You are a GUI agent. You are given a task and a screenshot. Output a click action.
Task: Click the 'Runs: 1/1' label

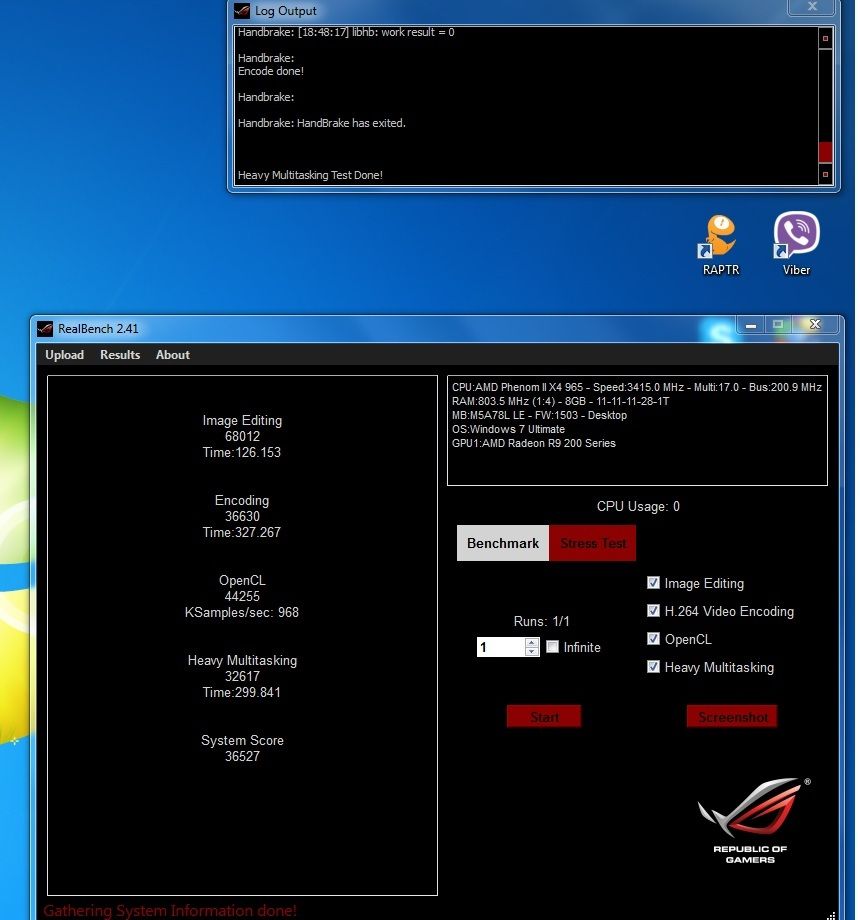(x=541, y=621)
